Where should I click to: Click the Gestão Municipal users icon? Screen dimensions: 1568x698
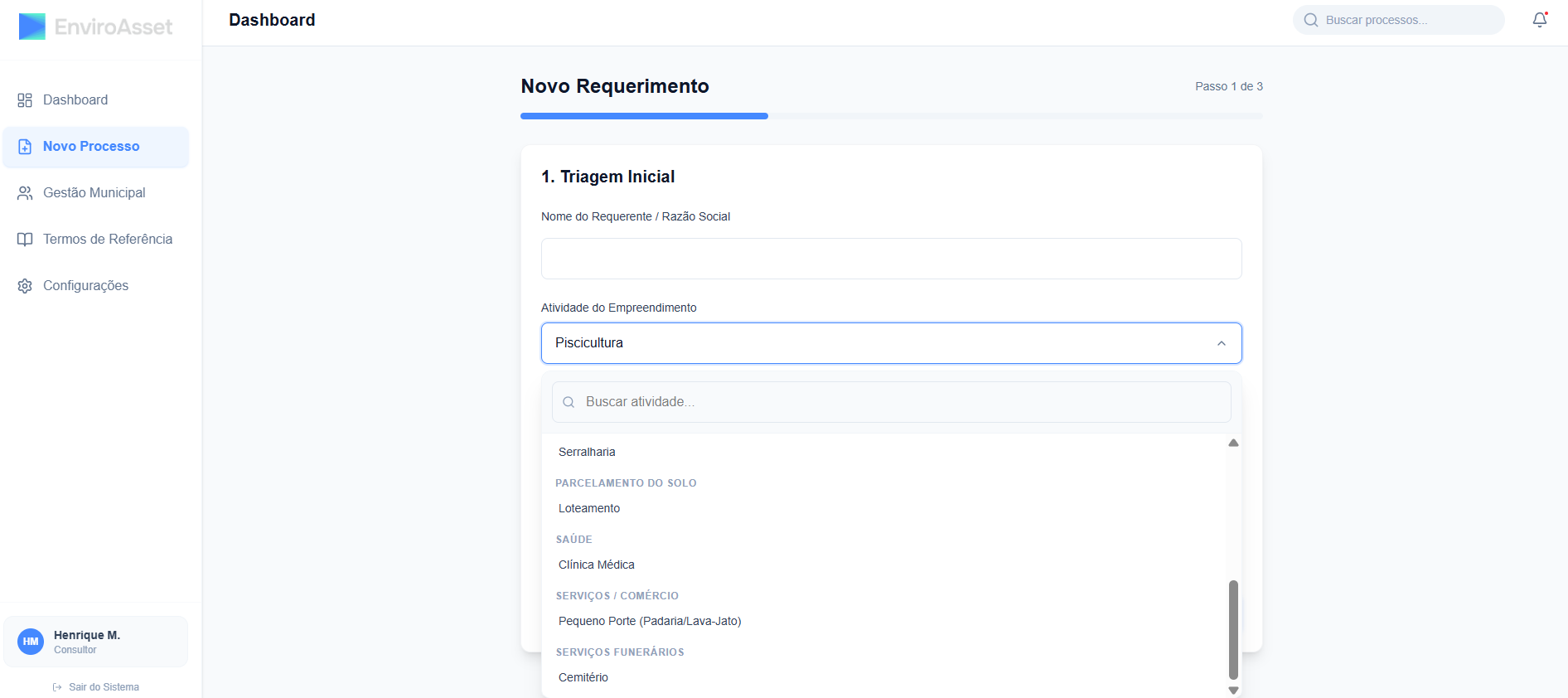point(25,193)
